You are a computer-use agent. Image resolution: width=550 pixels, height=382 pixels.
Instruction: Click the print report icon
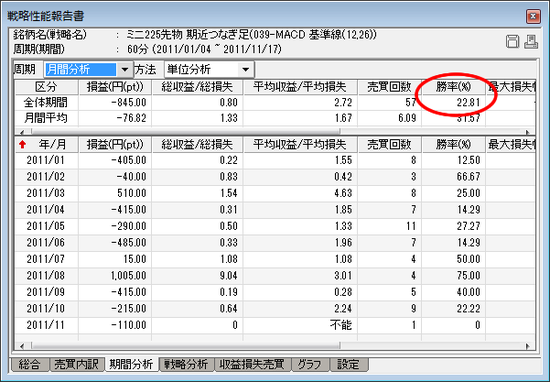(531, 41)
